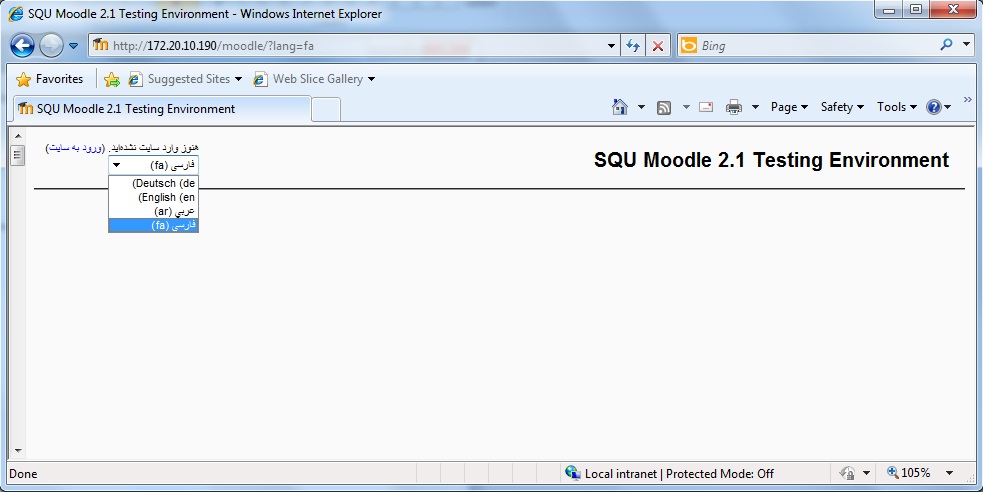This screenshot has width=983, height=492.
Task: Expand the command bar overflow chevron
Action: [x=967, y=100]
